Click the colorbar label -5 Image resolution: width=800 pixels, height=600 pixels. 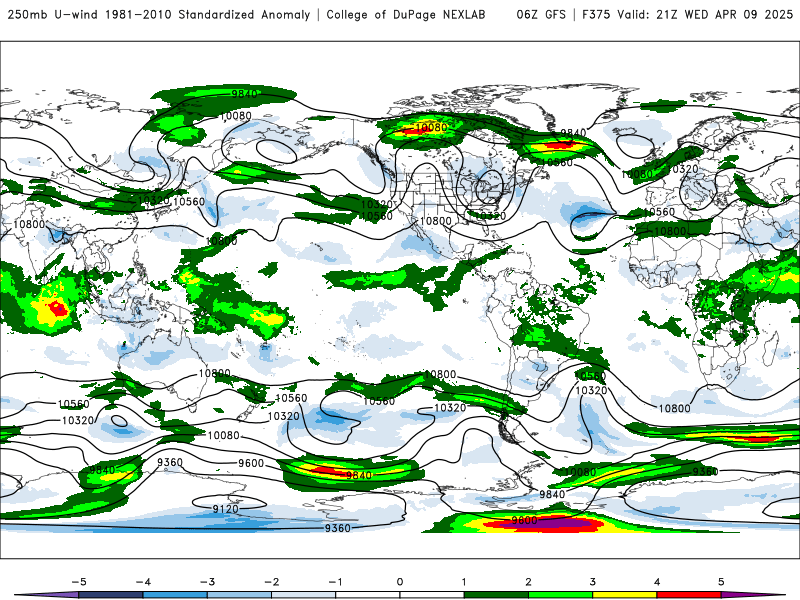(79, 582)
